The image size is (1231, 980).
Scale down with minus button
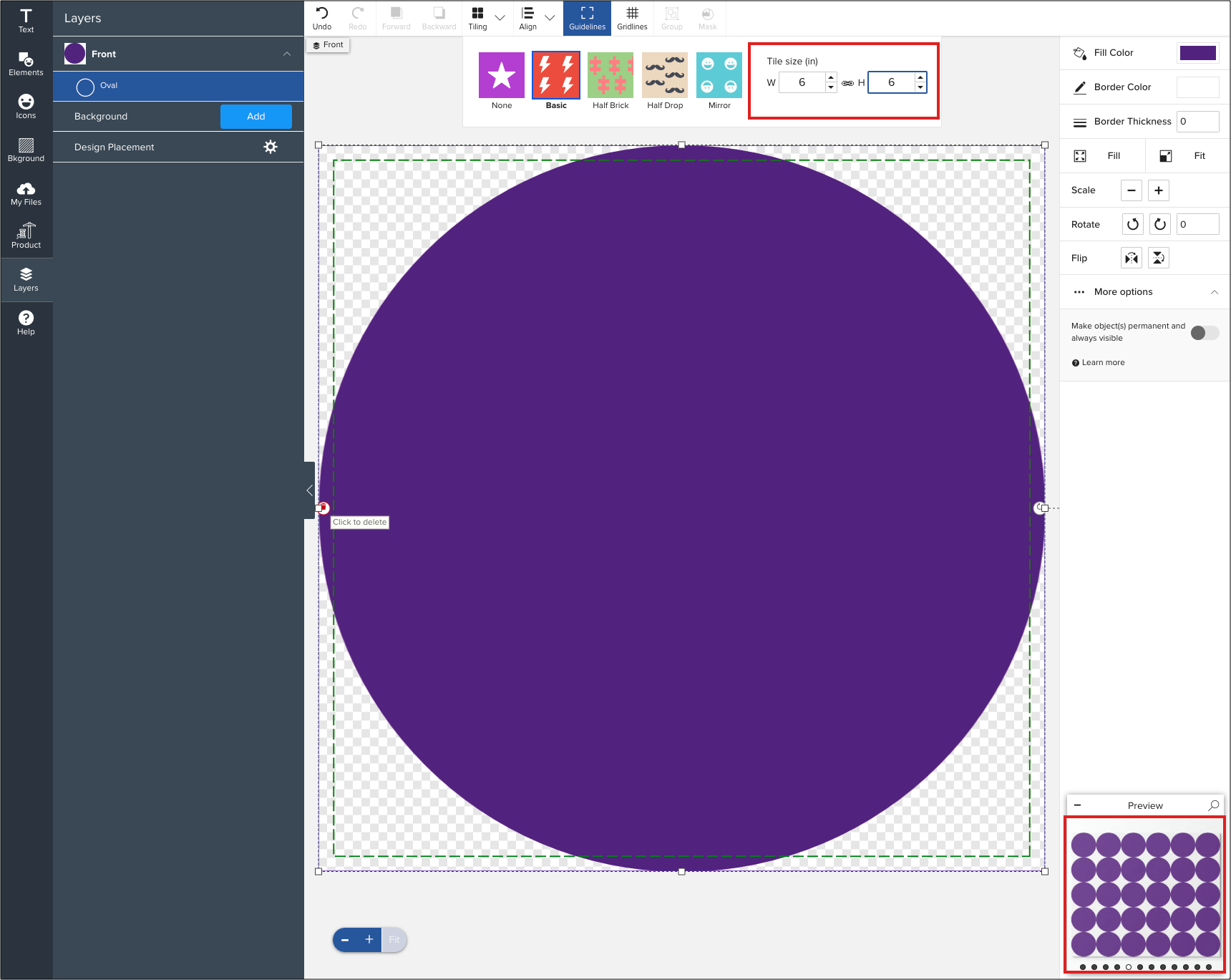click(x=1132, y=190)
